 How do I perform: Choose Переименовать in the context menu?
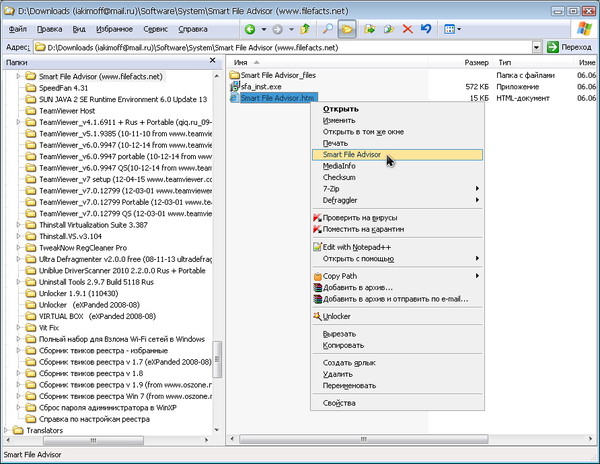click(397, 386)
